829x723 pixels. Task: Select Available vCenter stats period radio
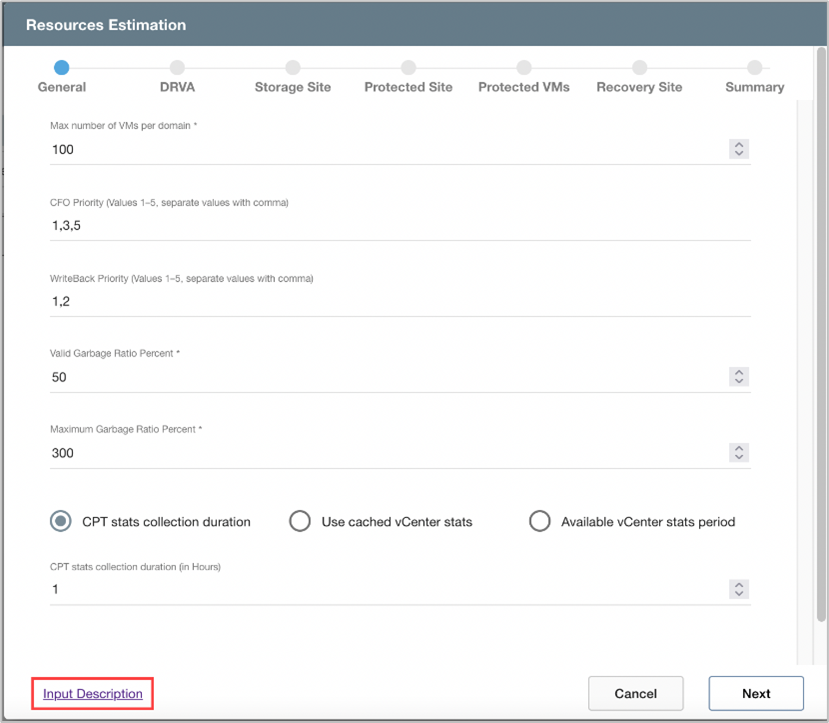[x=539, y=521]
